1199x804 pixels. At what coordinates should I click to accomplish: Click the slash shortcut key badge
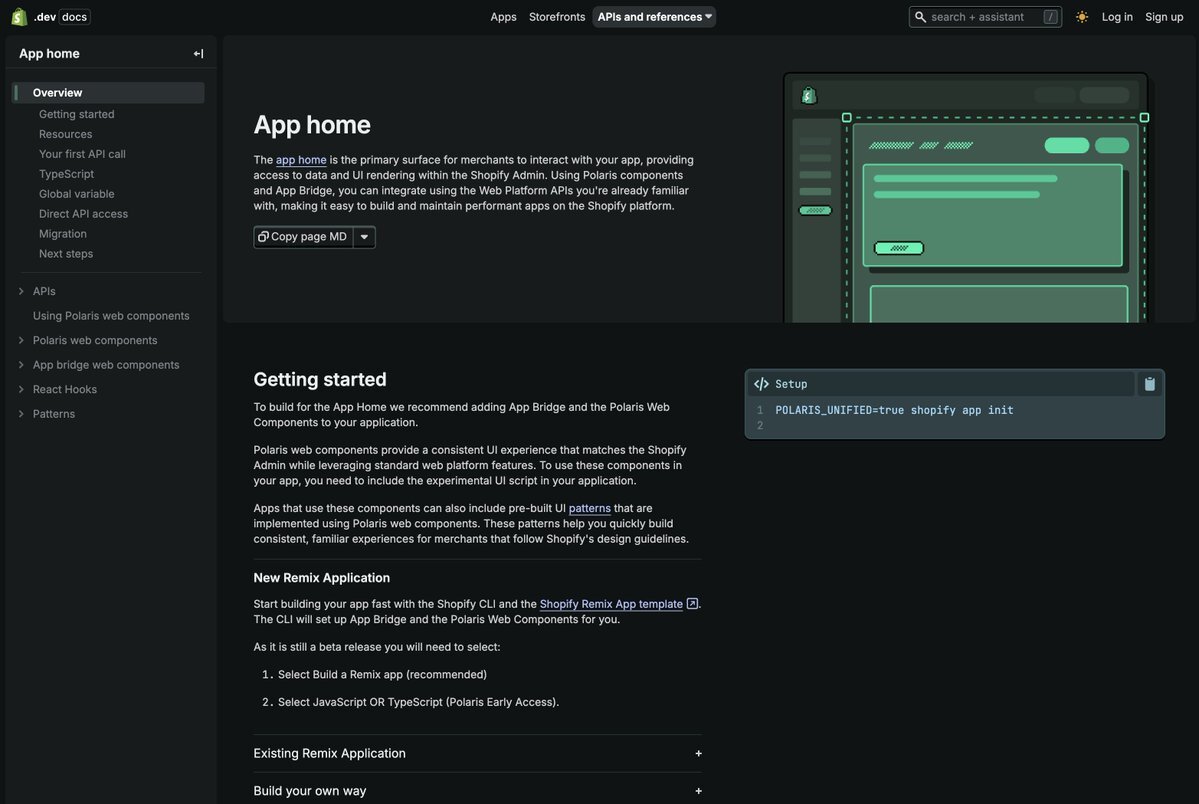click(x=1050, y=17)
